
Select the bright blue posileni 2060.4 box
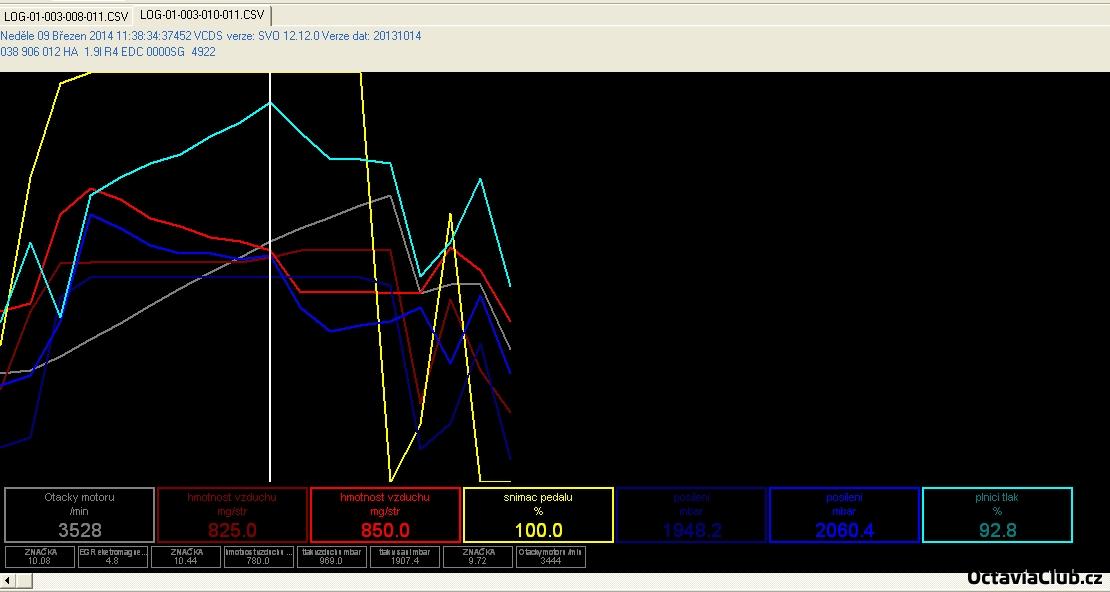[844, 515]
